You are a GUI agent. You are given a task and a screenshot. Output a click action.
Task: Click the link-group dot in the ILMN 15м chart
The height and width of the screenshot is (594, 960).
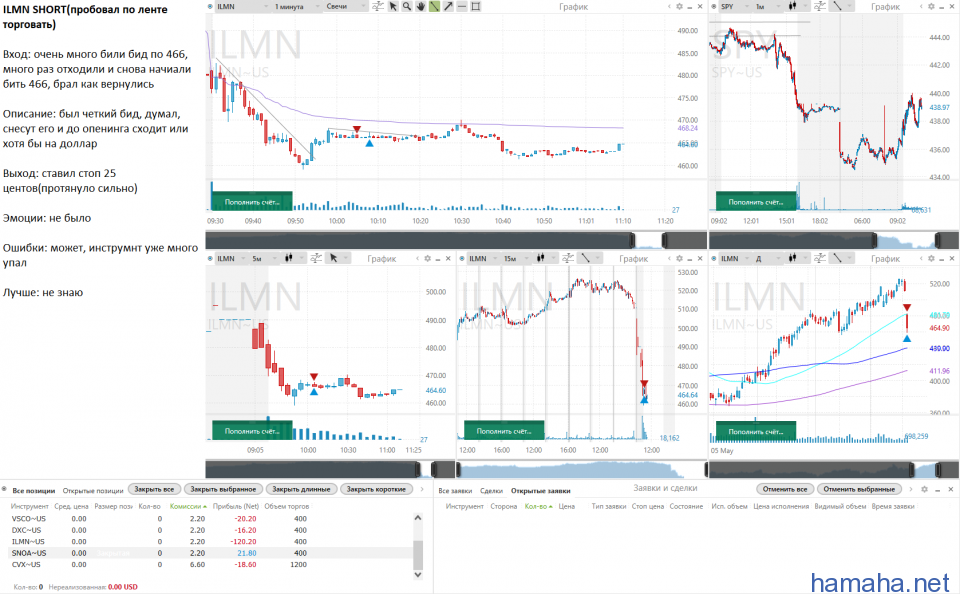click(462, 258)
